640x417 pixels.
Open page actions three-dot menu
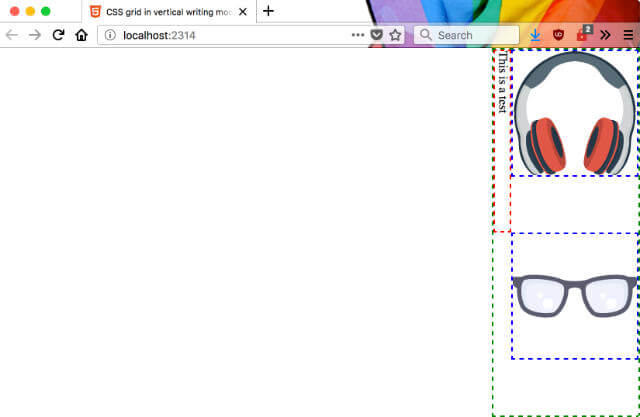pos(358,35)
